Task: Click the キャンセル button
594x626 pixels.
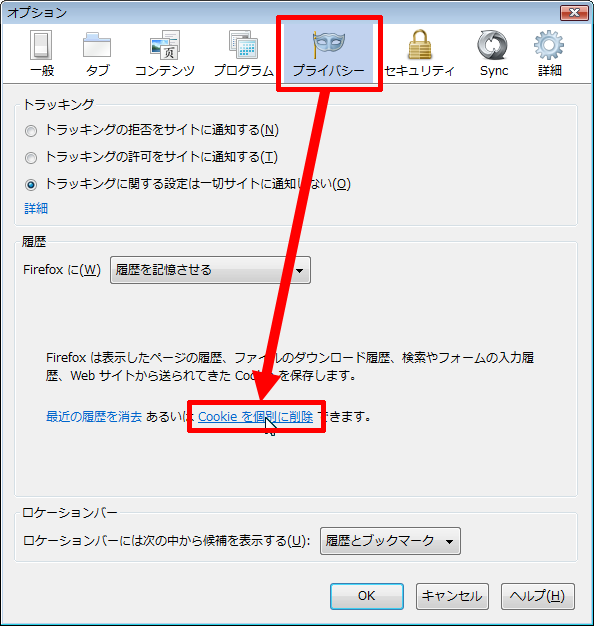Action: pos(452,596)
